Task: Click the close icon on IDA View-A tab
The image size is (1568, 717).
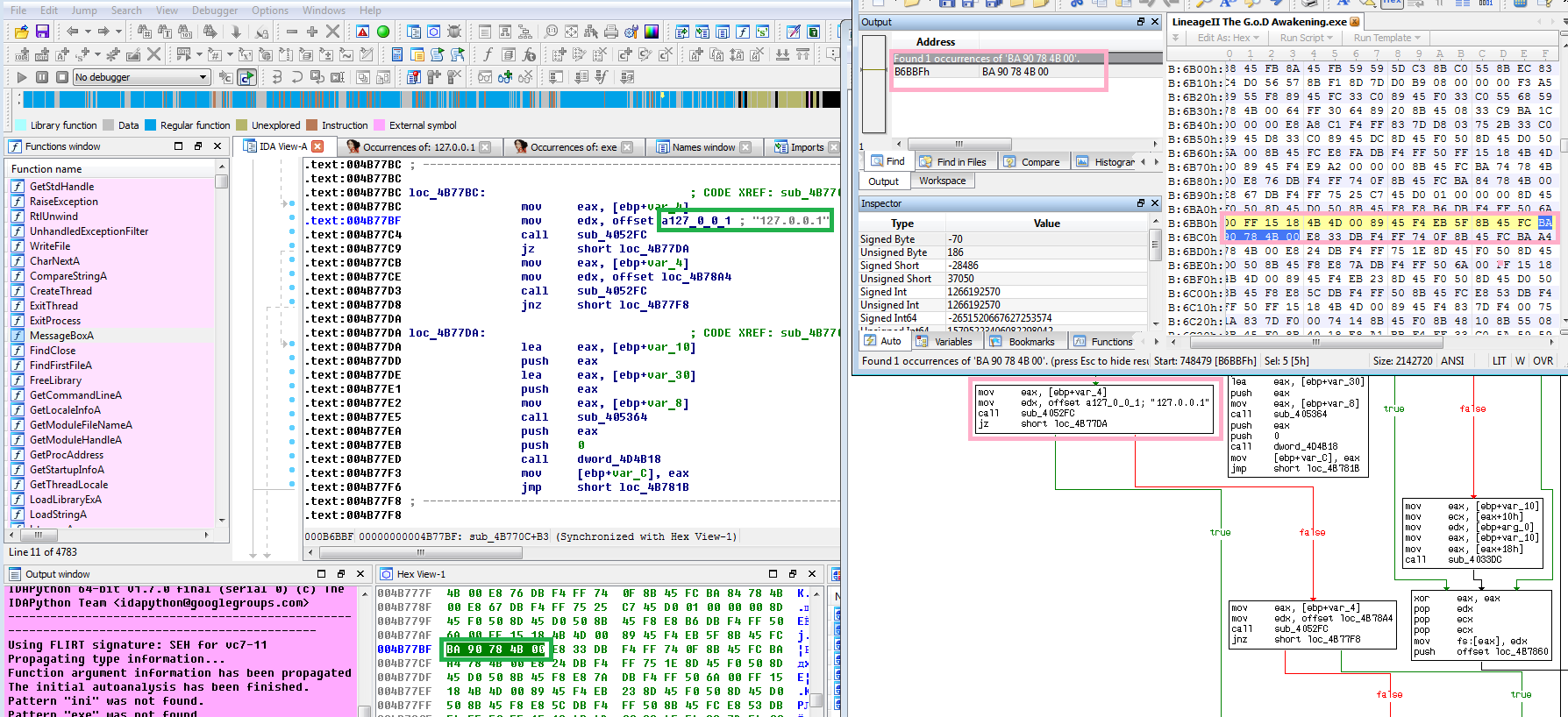Action: pyautogui.click(x=318, y=146)
